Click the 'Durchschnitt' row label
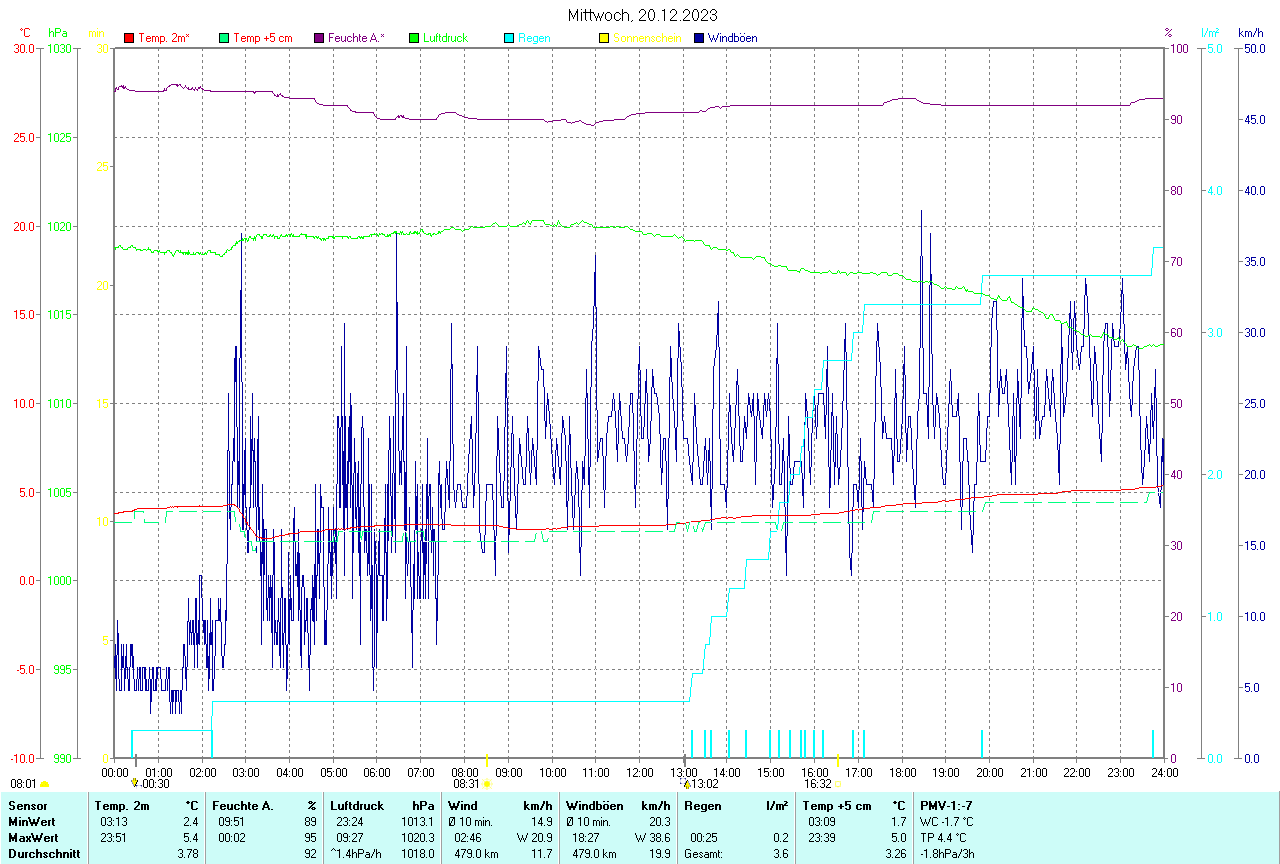Screen dimensions: 1280x864 pos(44,853)
